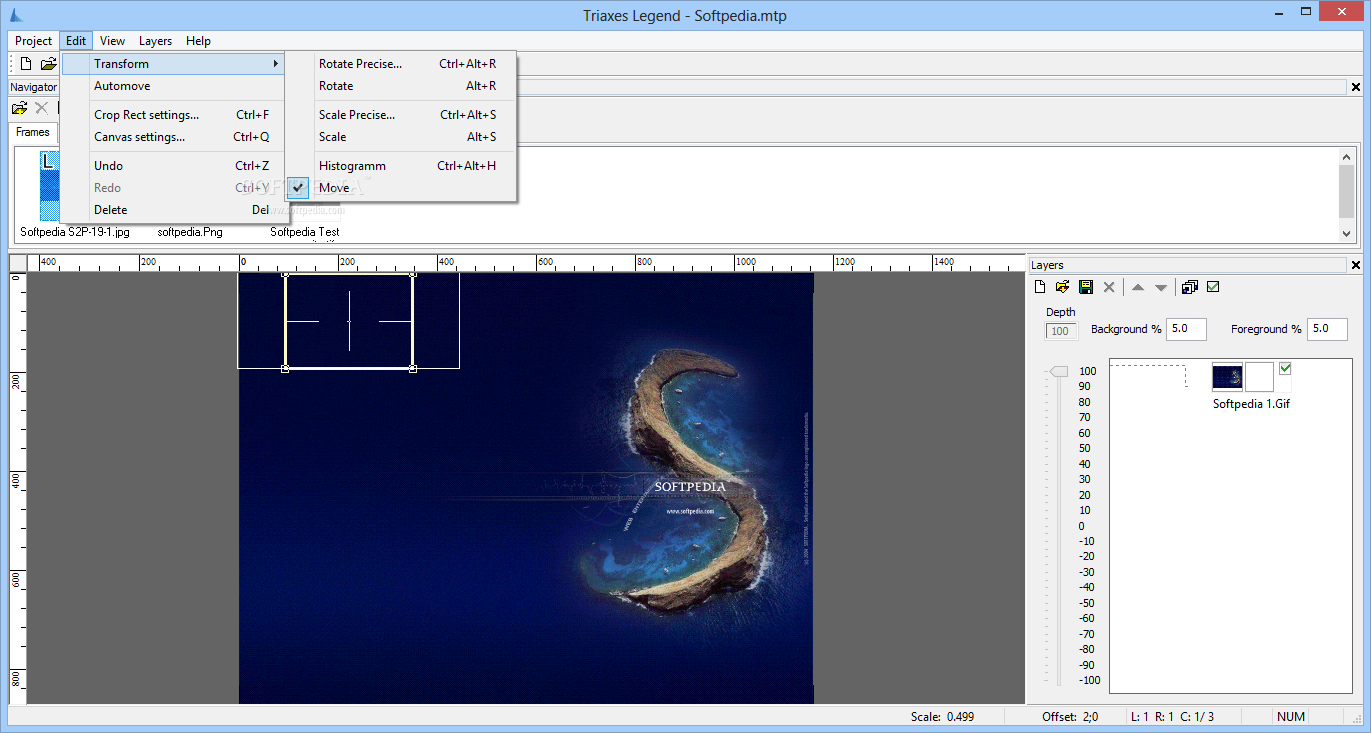Move layer down with the down arrow icon
Screen dimensions: 1371x733
point(1161,288)
